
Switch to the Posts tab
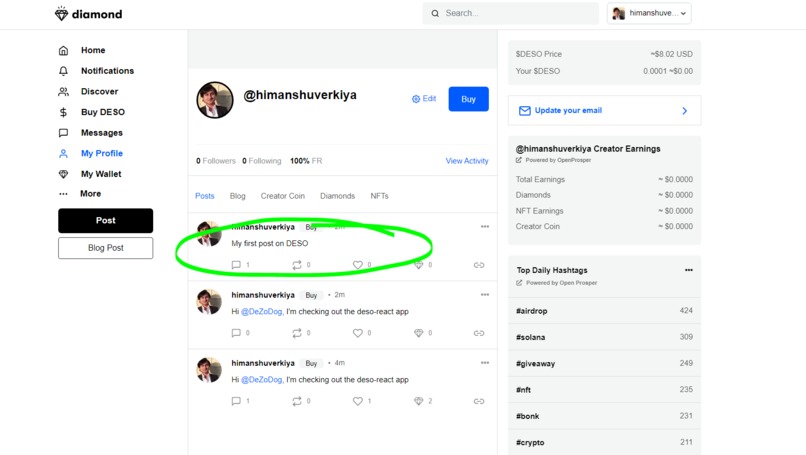pos(205,196)
